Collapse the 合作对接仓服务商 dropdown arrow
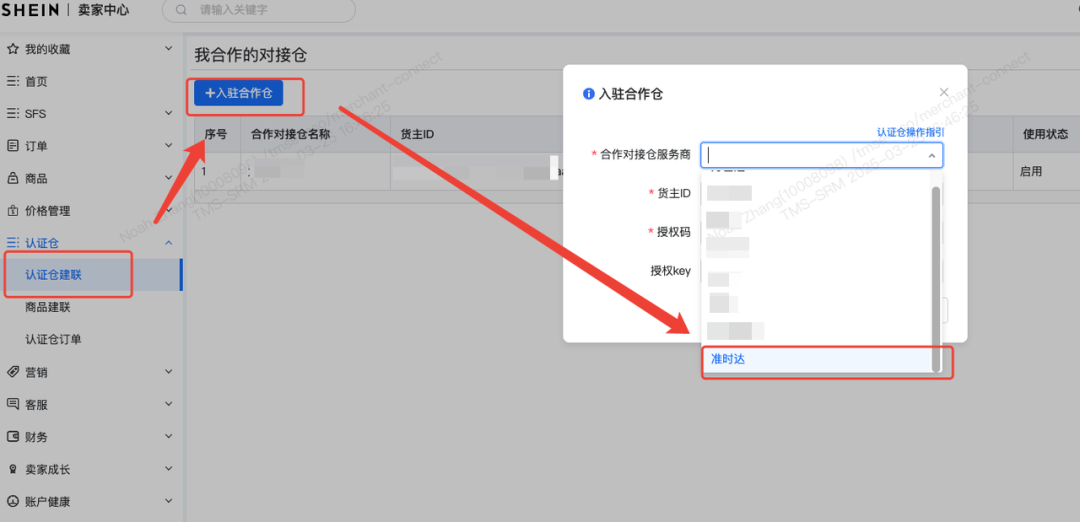Viewport: 1080px width, 522px height. (931, 156)
